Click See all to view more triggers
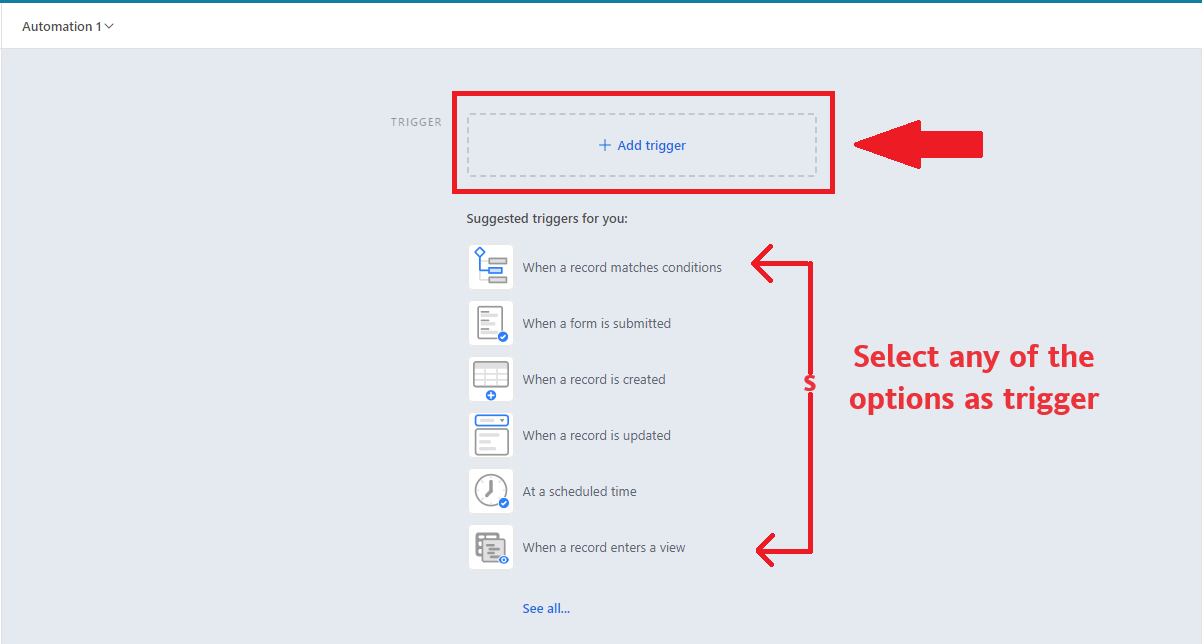The width and height of the screenshot is (1202, 644). point(546,607)
